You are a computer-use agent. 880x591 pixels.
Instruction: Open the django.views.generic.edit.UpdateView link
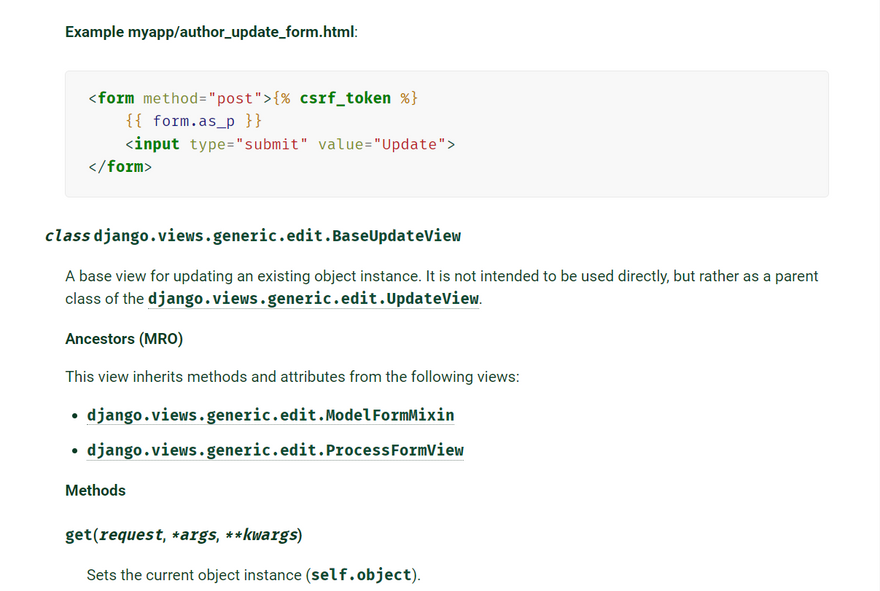tap(313, 299)
